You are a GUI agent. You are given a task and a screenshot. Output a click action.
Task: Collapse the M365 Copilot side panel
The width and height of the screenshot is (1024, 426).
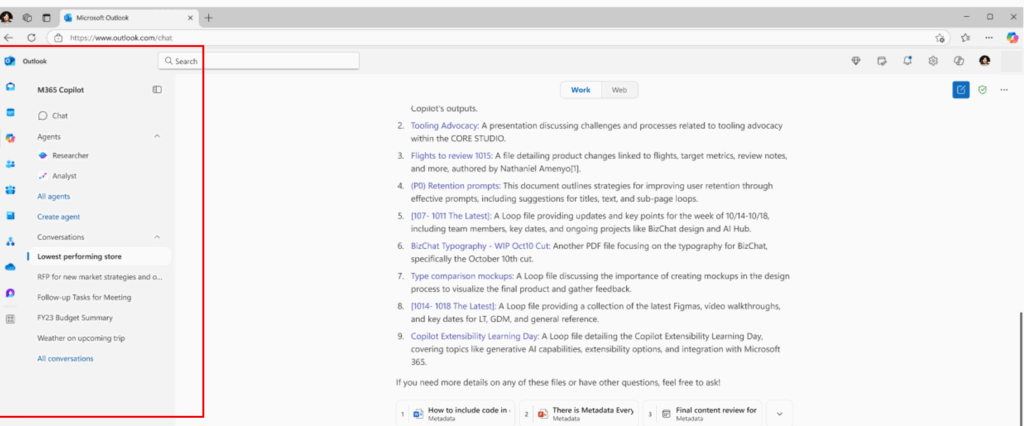click(x=157, y=90)
